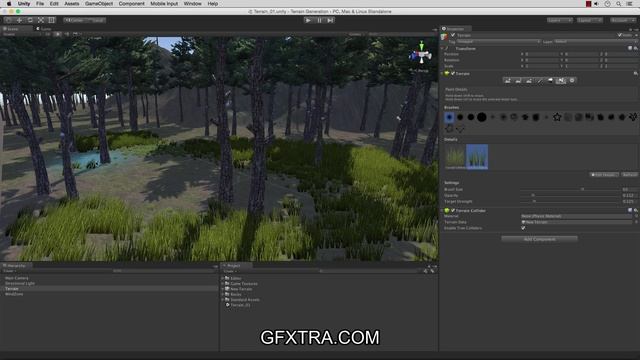Select the Paint Height terrain tool
The width and height of the screenshot is (640, 360).
coord(518,81)
